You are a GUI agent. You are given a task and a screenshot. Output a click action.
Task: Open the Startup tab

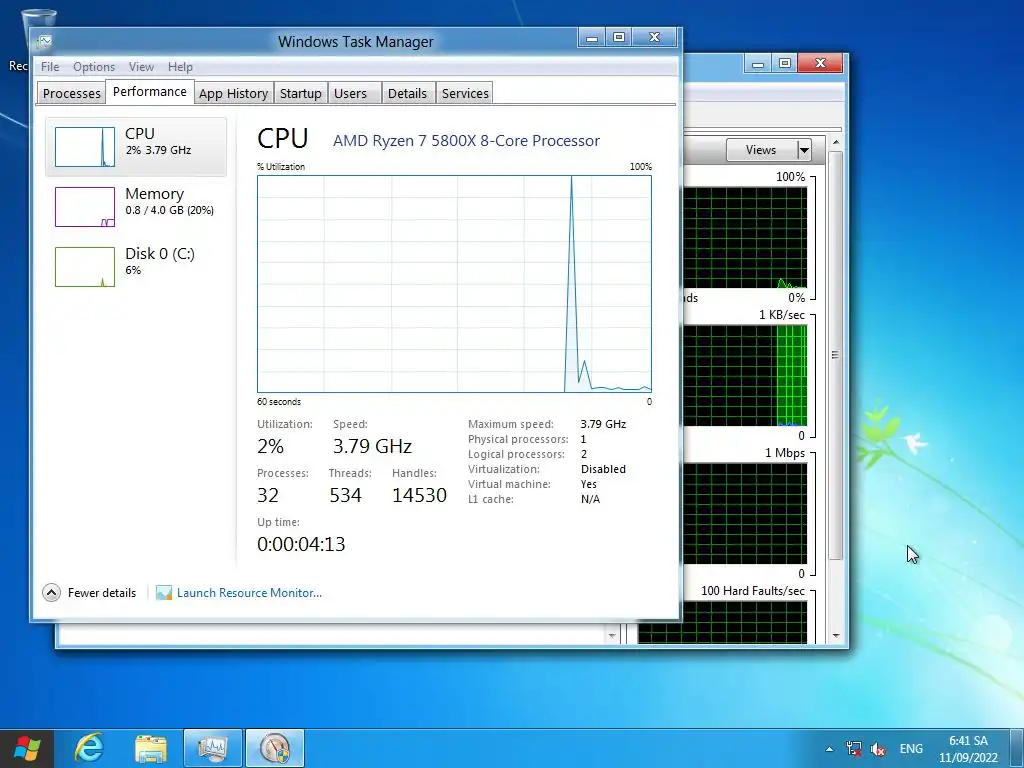[x=300, y=93]
